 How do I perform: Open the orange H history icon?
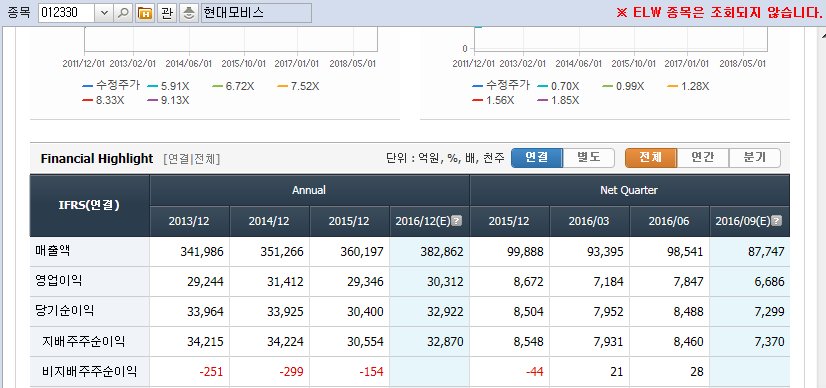click(144, 13)
